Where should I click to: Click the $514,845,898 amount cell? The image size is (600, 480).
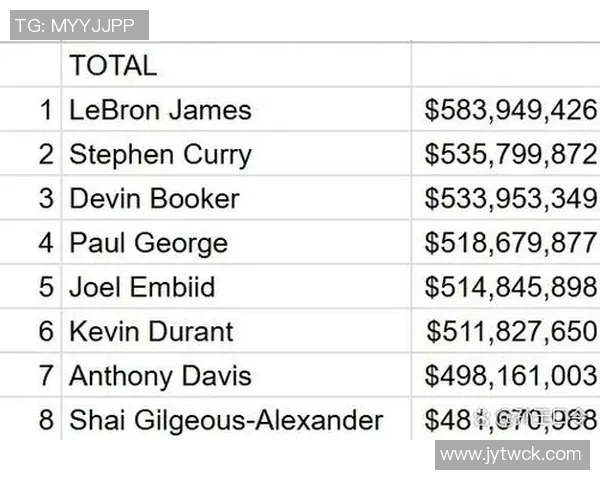point(510,288)
